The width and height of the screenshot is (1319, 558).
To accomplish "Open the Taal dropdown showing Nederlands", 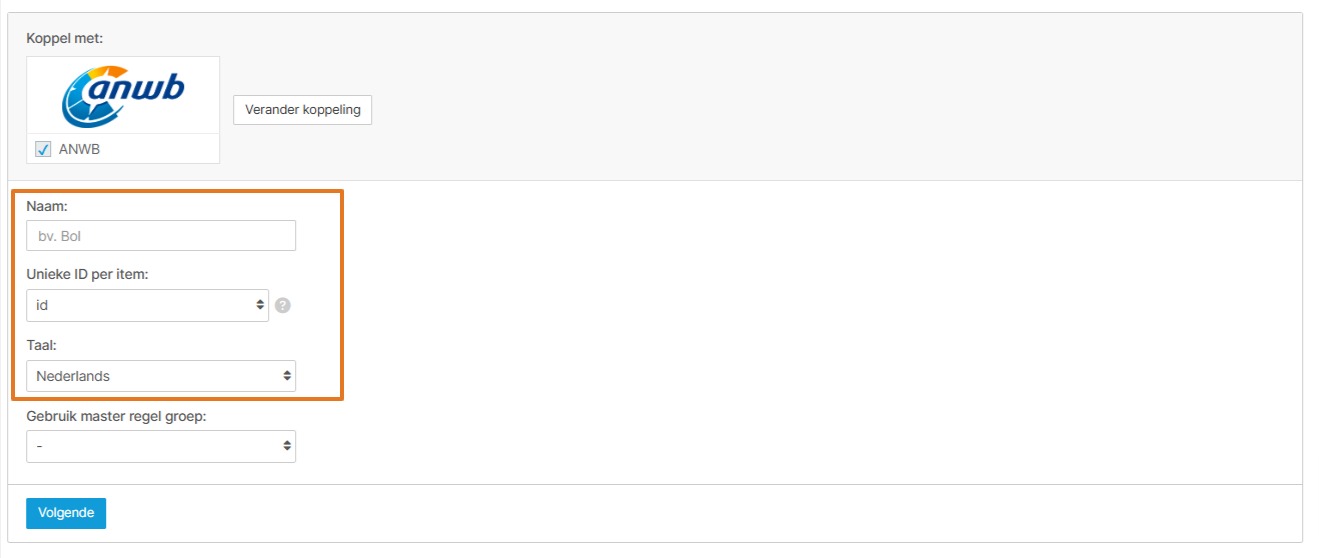I will [x=161, y=376].
